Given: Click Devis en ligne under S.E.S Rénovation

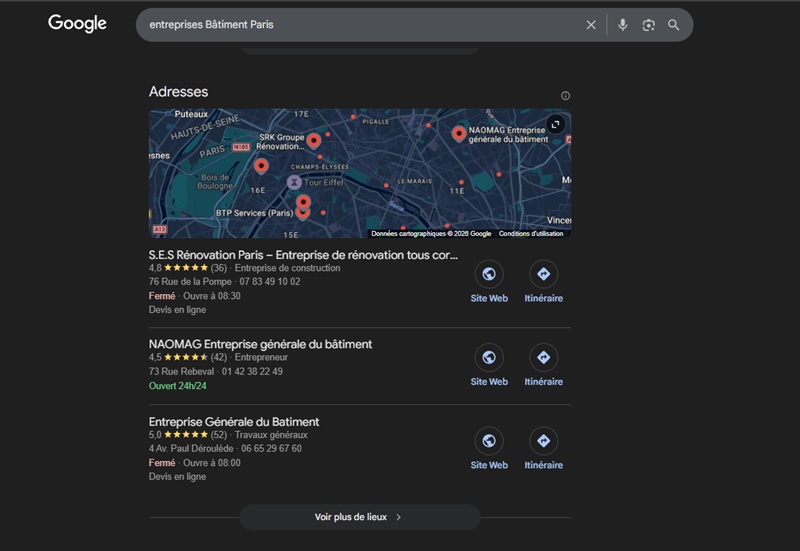Looking at the screenshot, I should 178,310.
